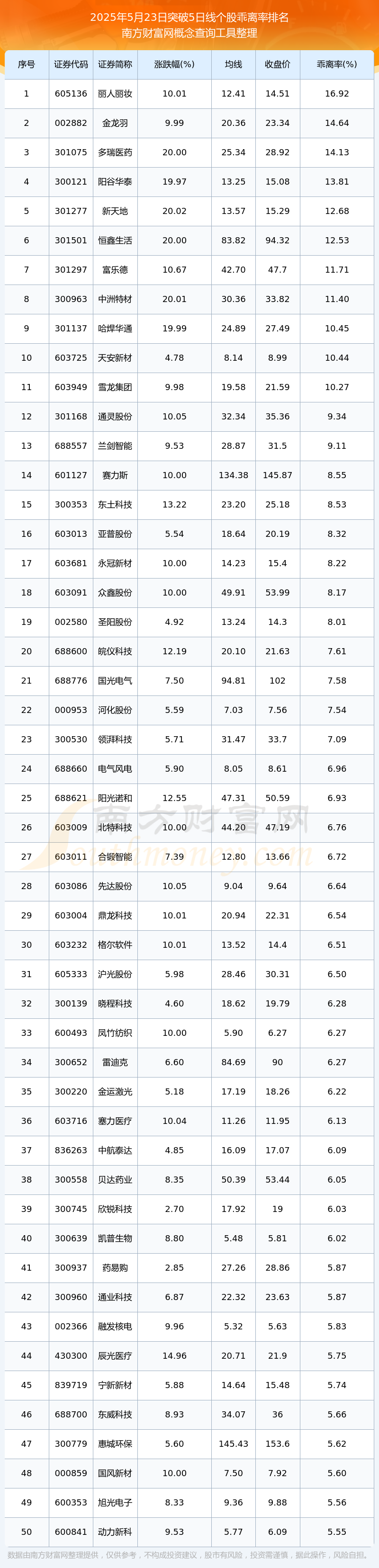Select stock name 塞力医疗
Screen dimensions: 379x1568
[115, 1121]
